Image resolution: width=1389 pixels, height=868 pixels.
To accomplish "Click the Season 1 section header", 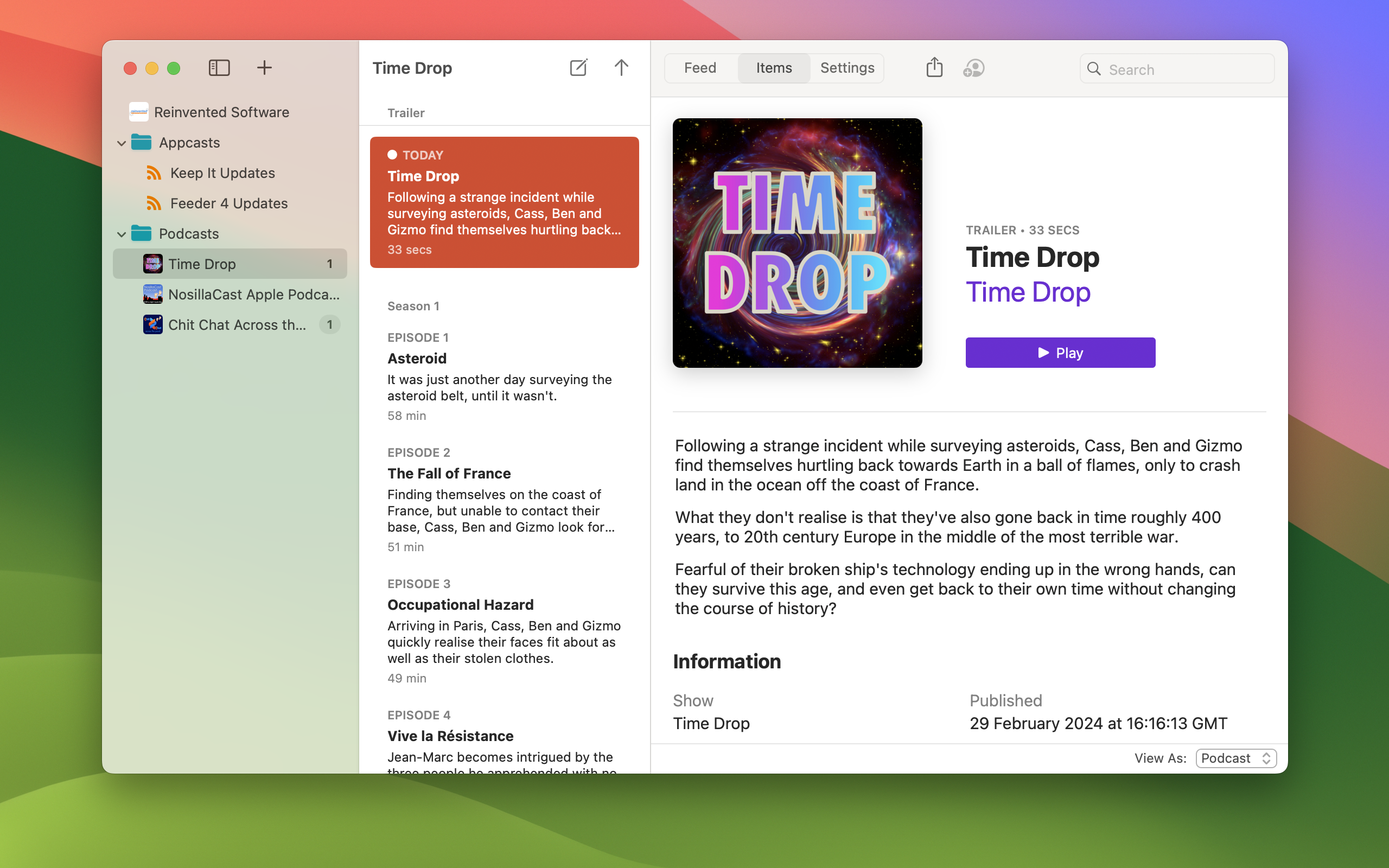I will tap(413, 306).
